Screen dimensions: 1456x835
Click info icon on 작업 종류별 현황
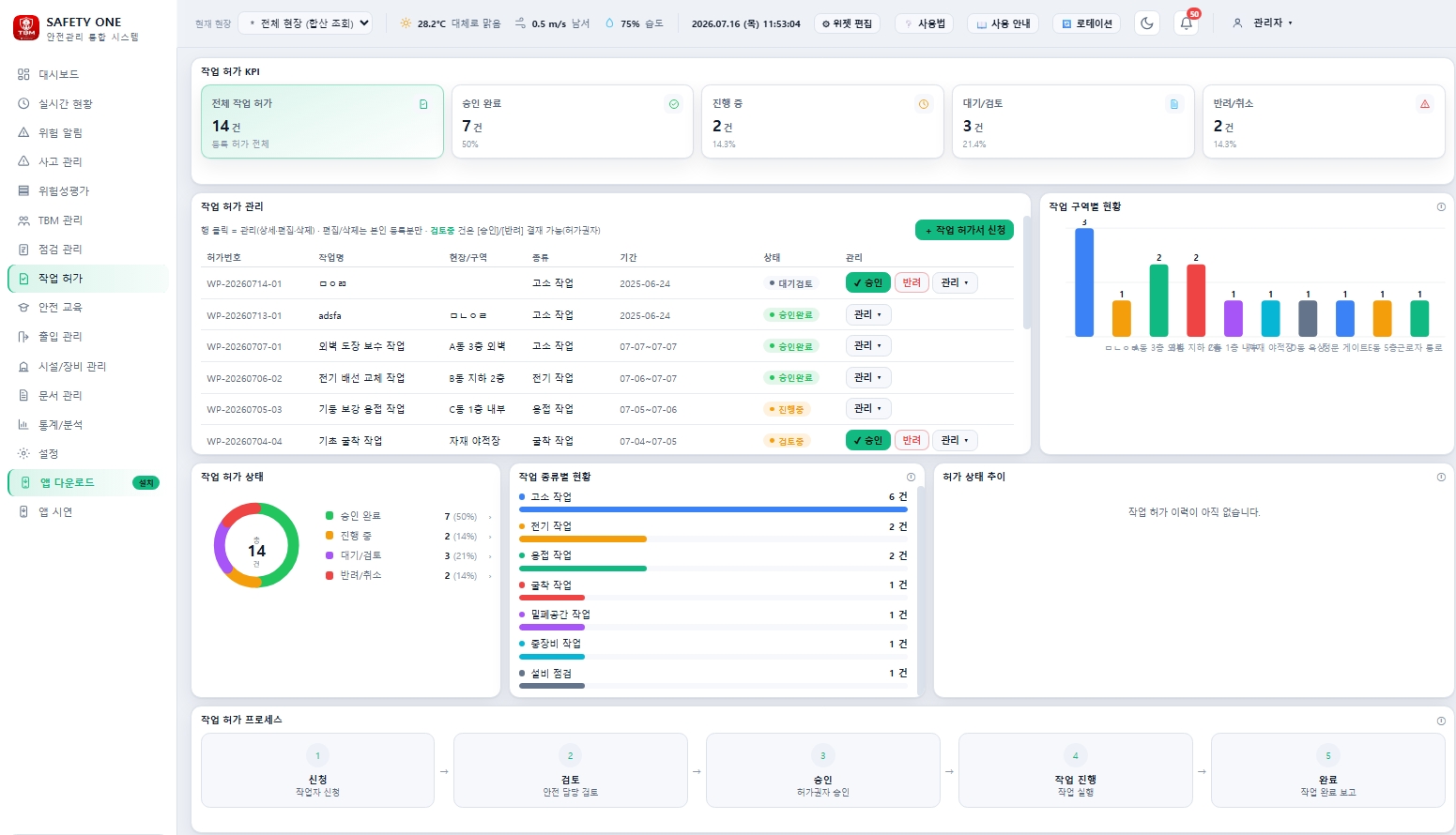(x=911, y=478)
